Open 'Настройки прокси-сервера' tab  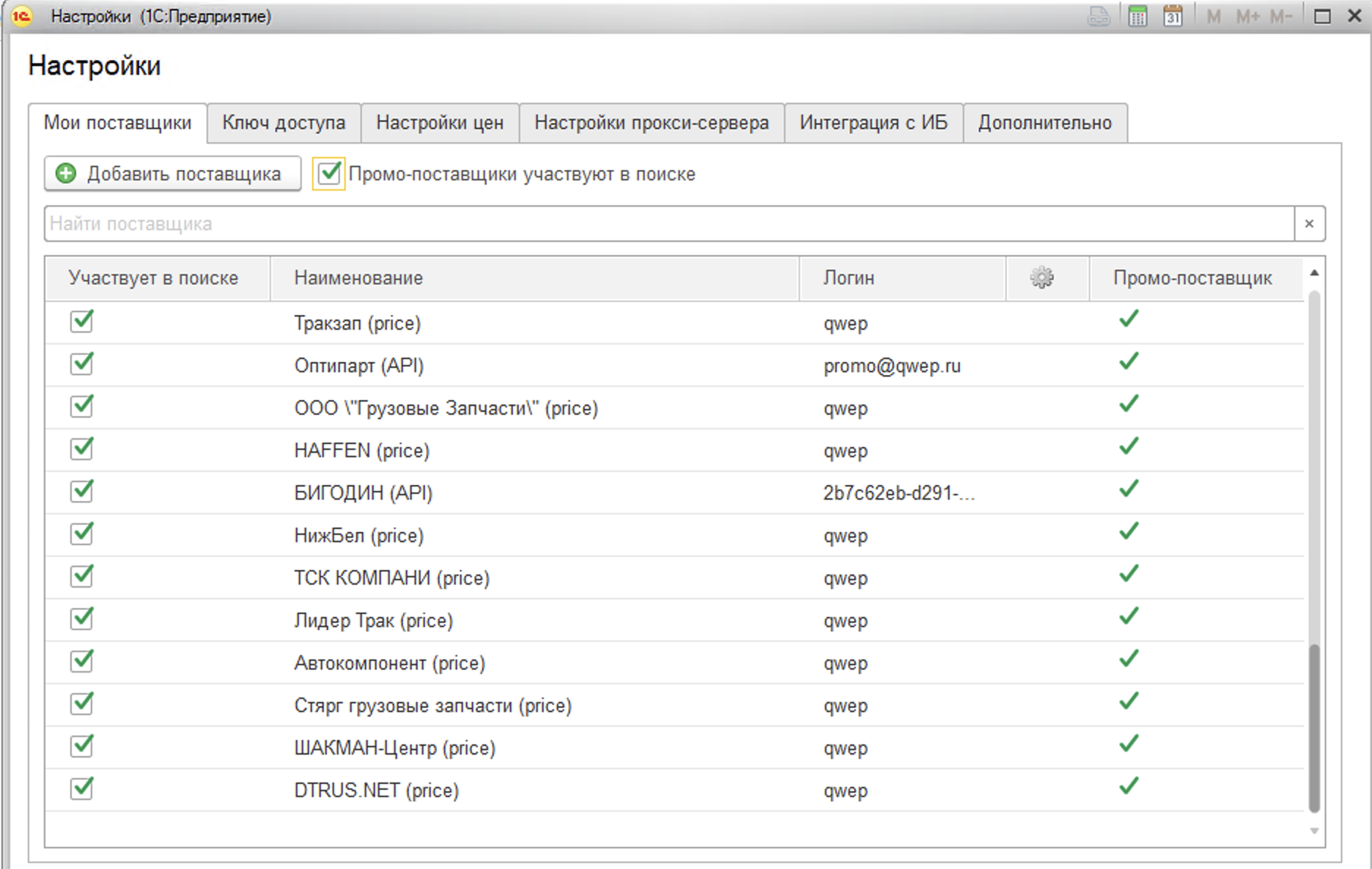[652, 122]
